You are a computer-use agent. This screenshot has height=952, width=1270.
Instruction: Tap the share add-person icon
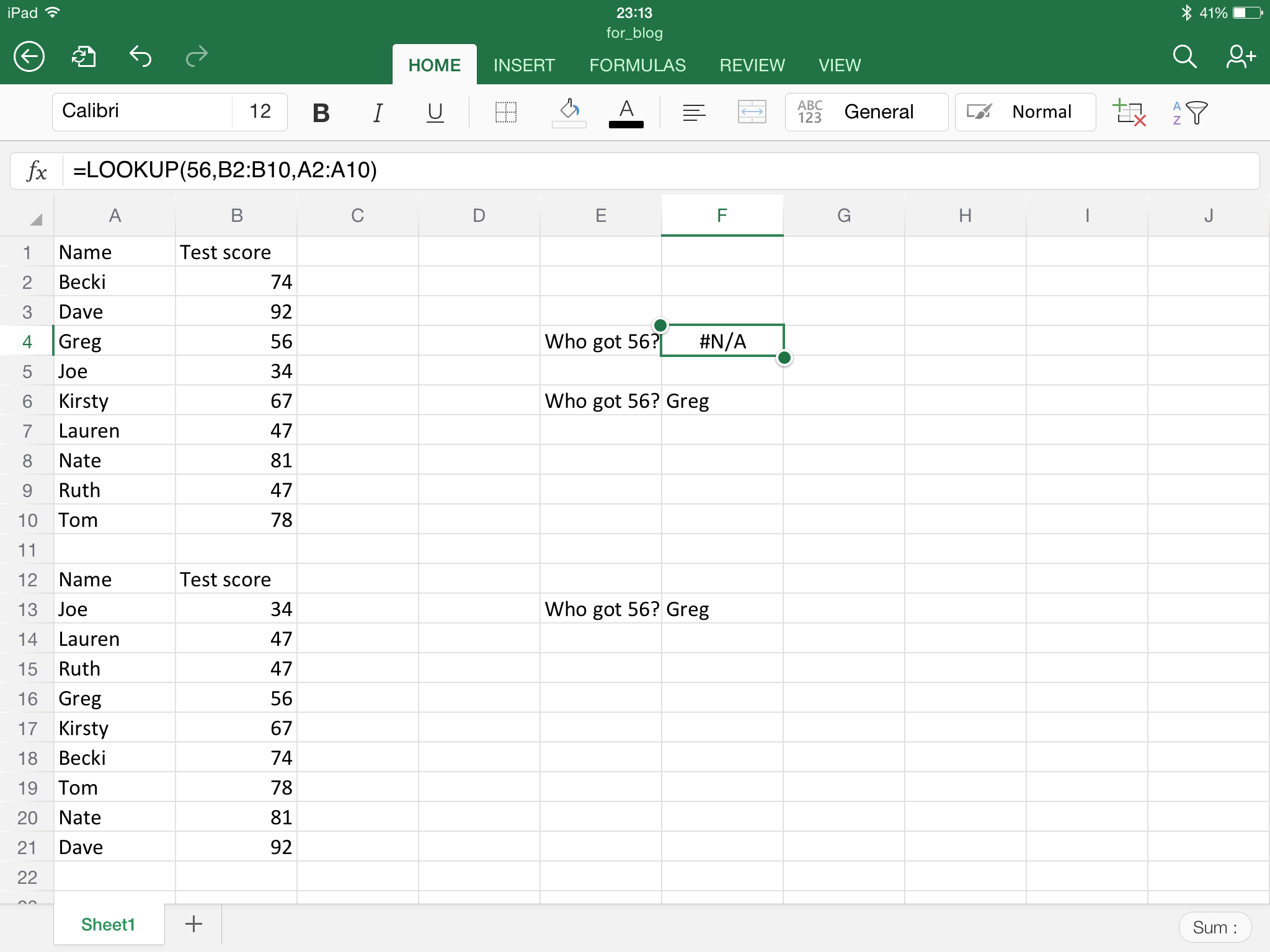[x=1240, y=57]
